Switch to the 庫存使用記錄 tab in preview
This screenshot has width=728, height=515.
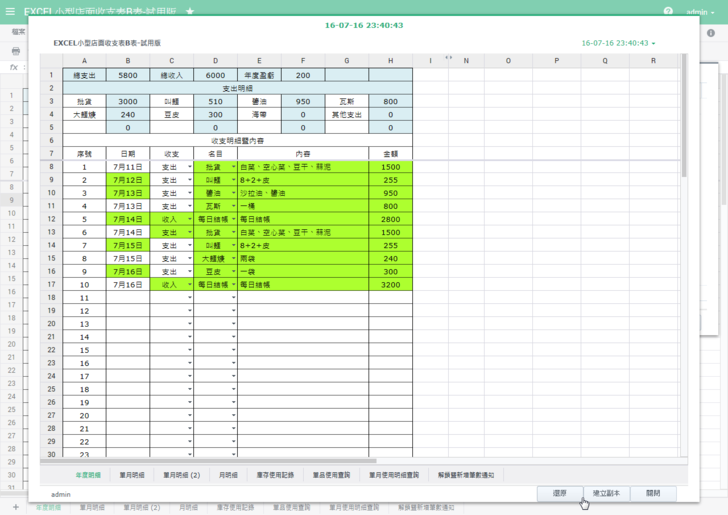[x=275, y=475]
